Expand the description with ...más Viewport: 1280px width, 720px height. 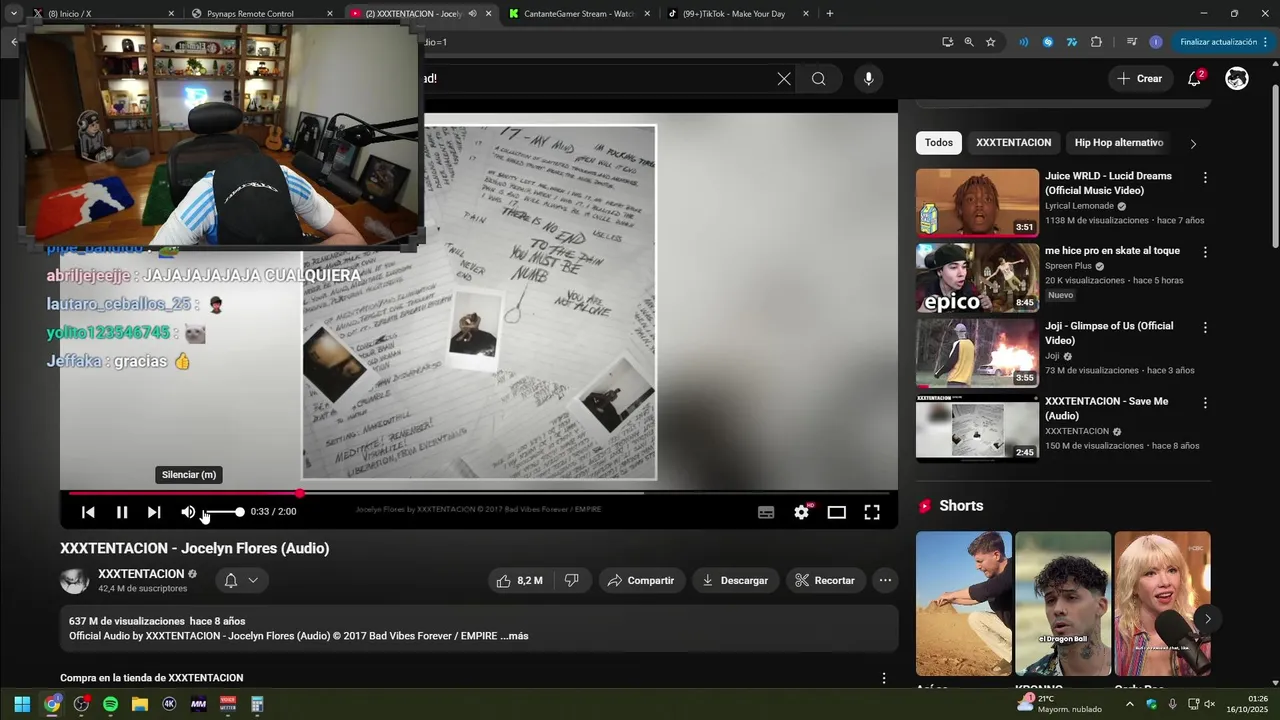click(514, 636)
